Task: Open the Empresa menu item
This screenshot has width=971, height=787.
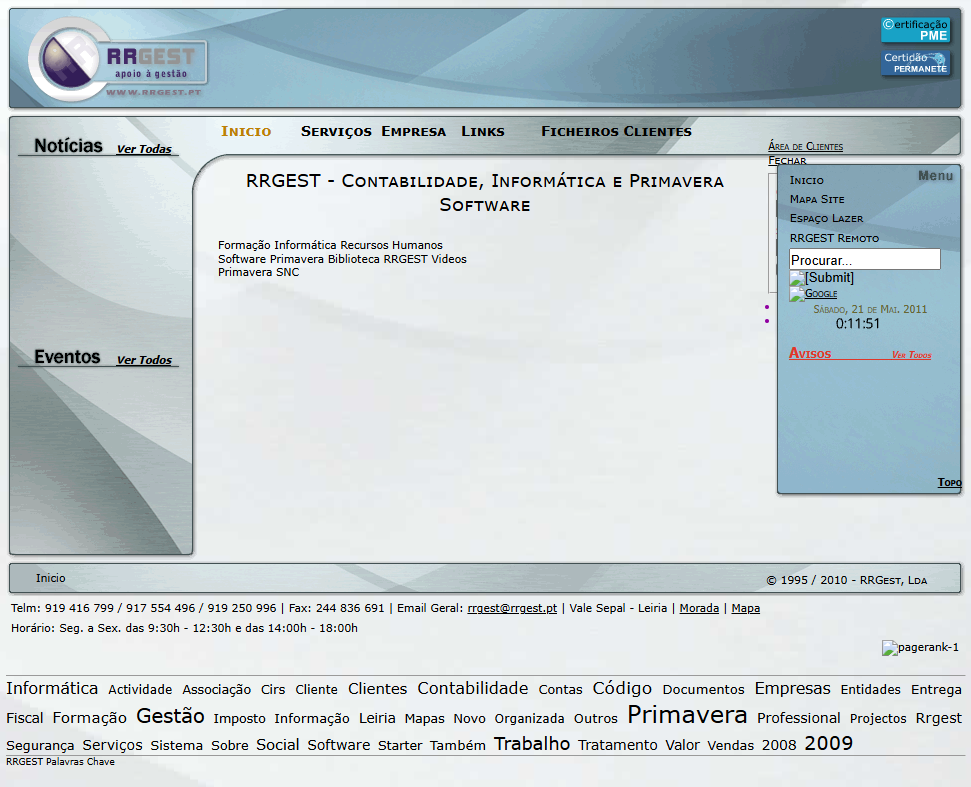Action: point(413,131)
